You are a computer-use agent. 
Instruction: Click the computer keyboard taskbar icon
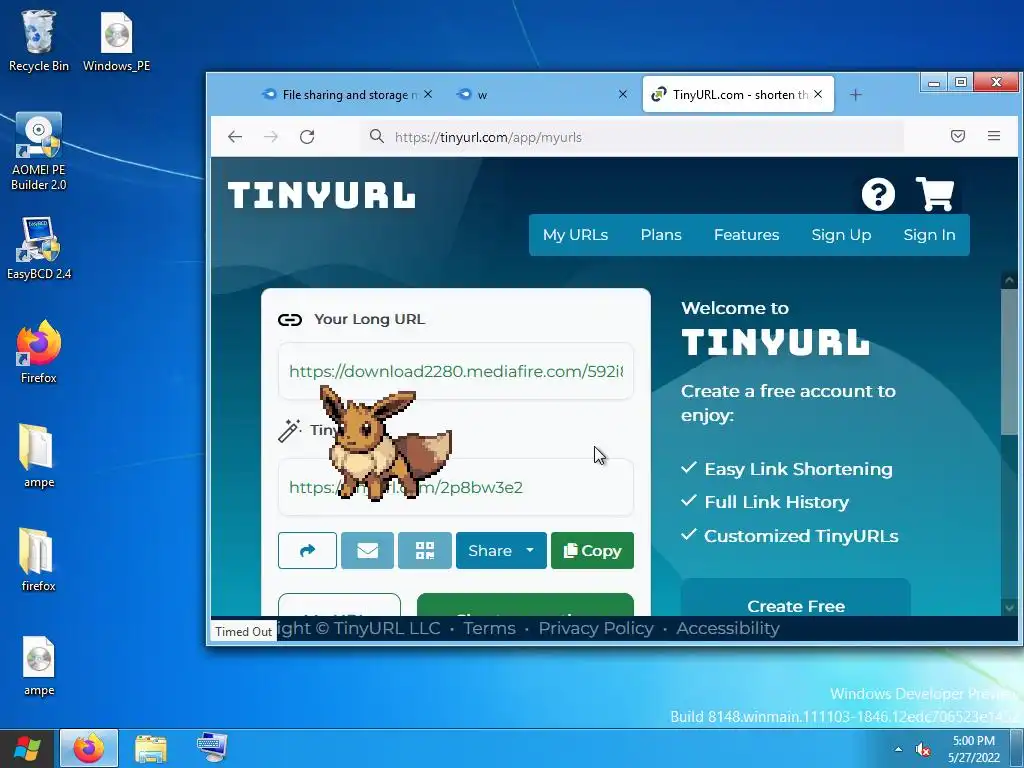coord(212,748)
